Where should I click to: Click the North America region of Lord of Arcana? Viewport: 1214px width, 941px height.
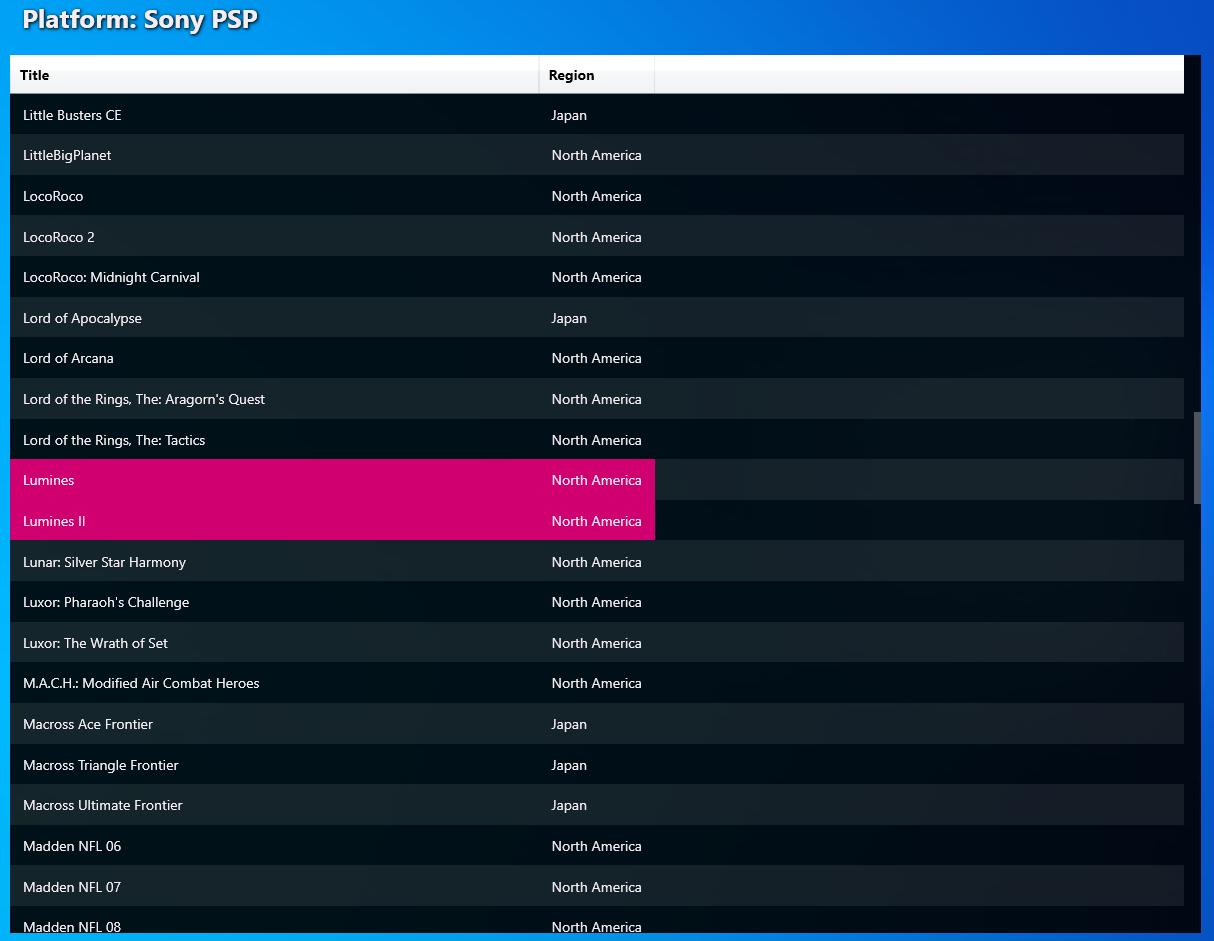[x=596, y=358]
